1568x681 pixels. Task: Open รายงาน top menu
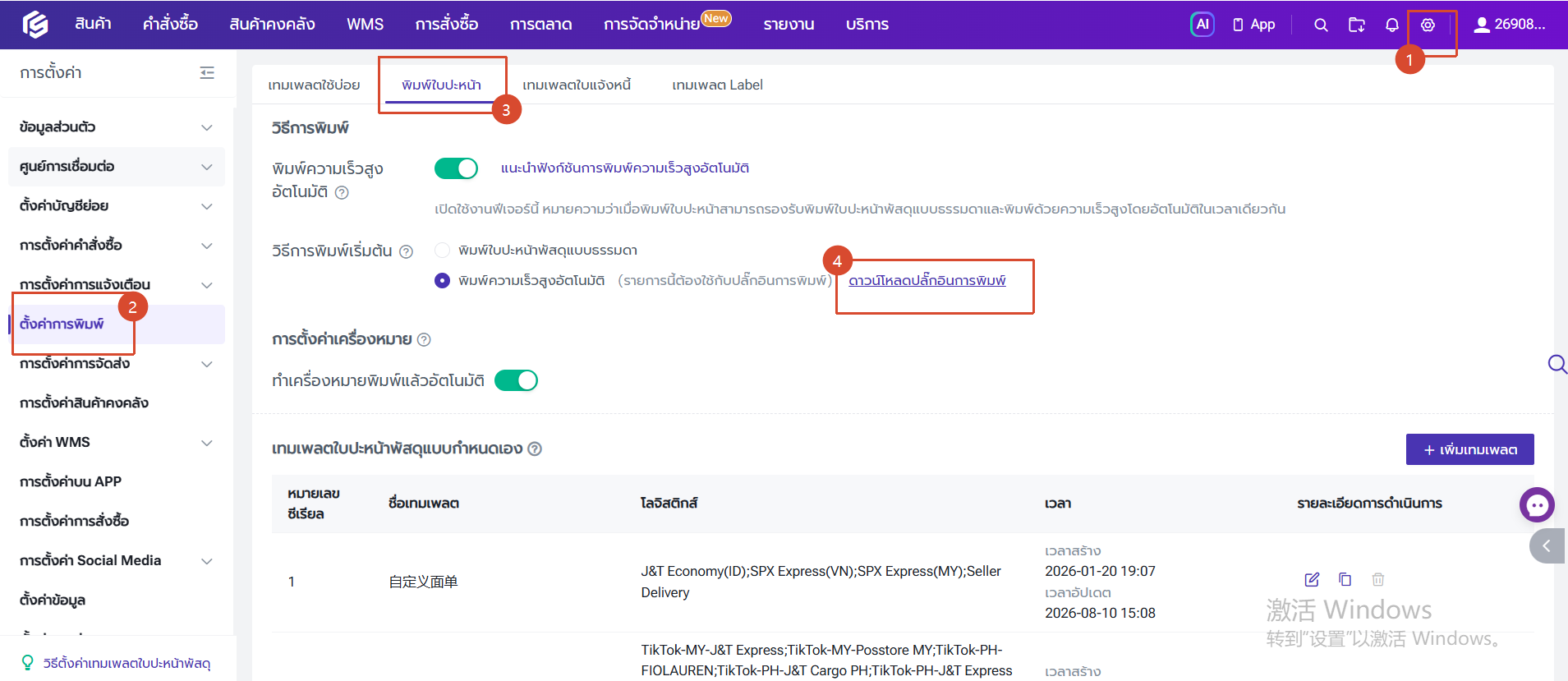[789, 25]
